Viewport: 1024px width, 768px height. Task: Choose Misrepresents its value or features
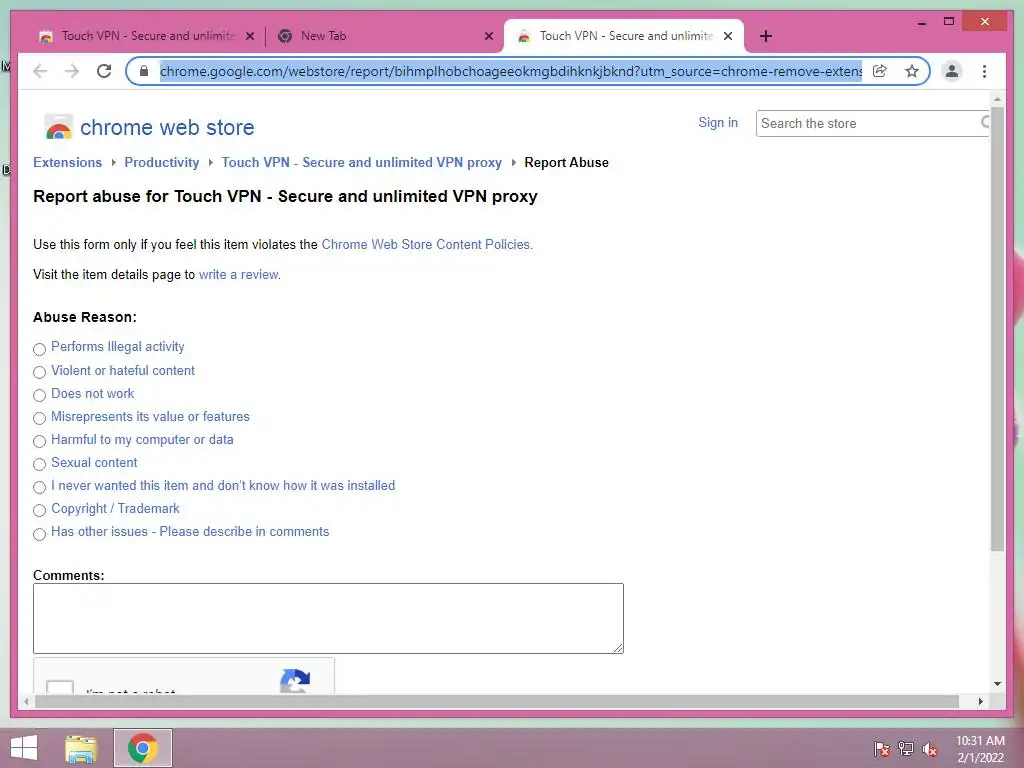click(x=39, y=418)
